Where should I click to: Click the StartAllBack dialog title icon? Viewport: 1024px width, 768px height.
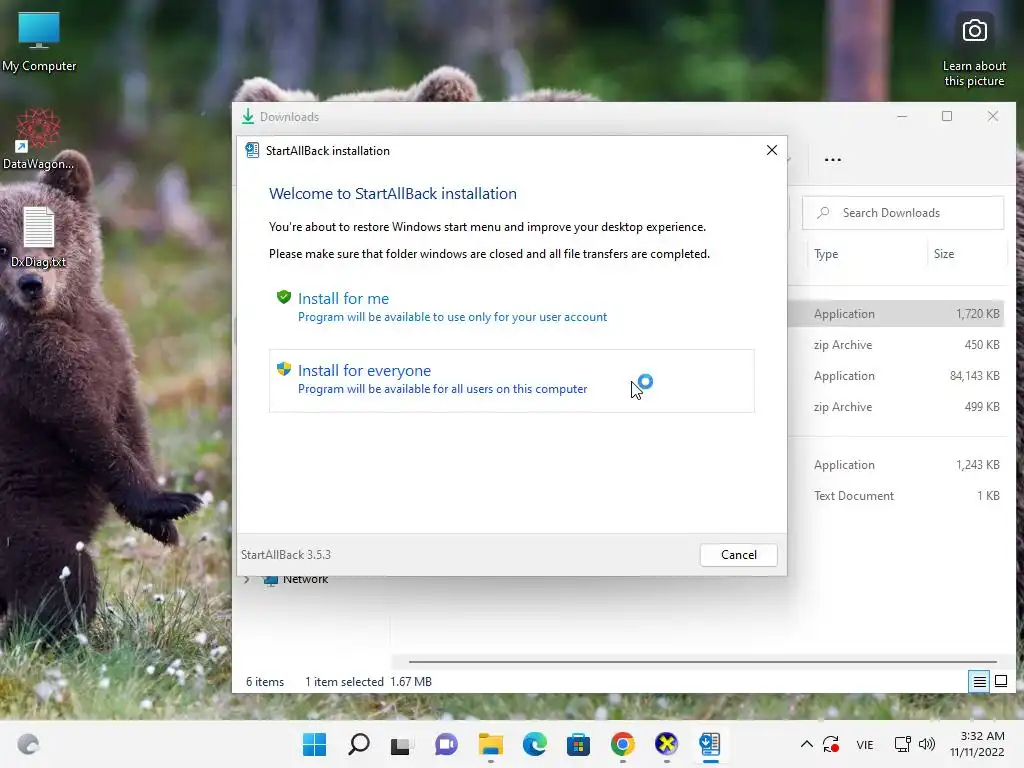coord(252,150)
